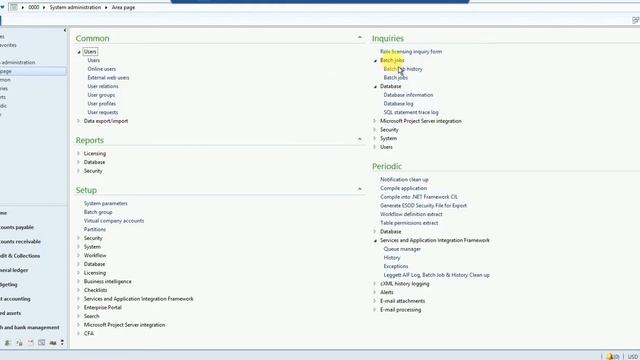640x360 pixels.
Task: Click the grid icon in the address bar
Action: click(13, 7)
